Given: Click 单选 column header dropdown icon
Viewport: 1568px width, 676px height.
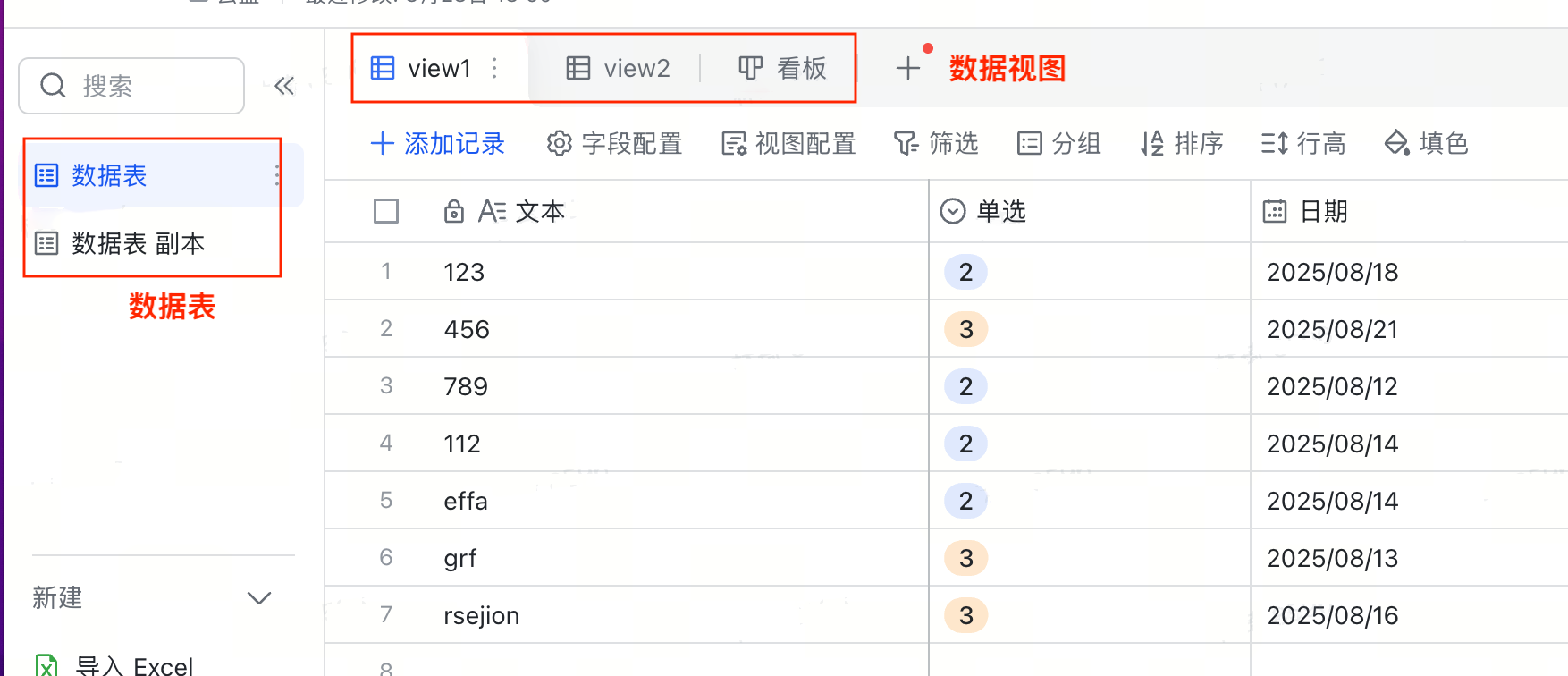Looking at the screenshot, I should (x=953, y=211).
